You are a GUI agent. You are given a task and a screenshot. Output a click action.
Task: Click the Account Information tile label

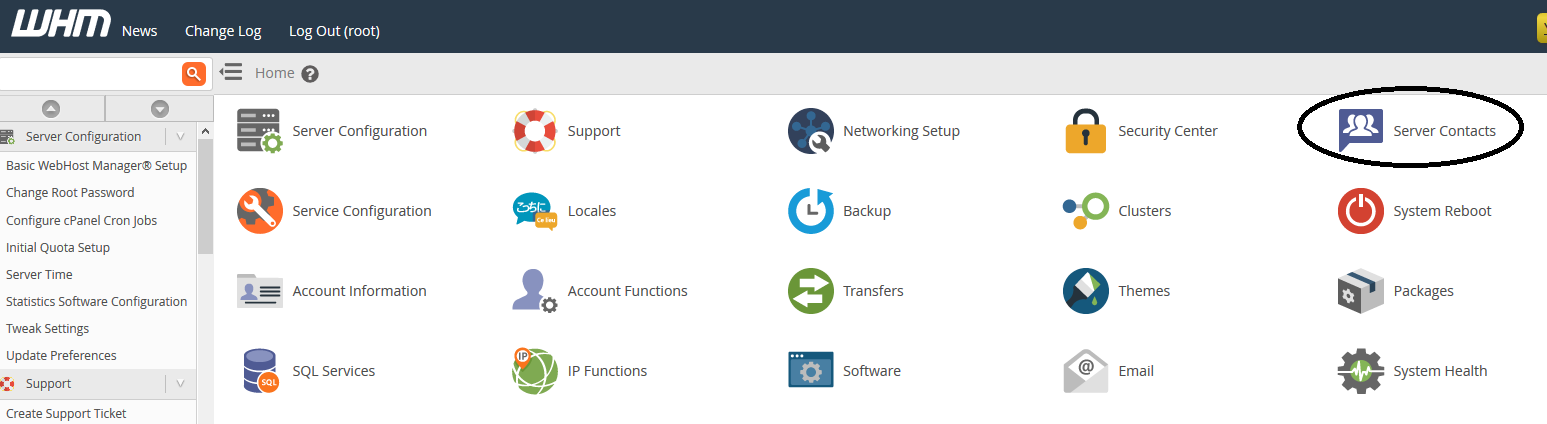360,291
